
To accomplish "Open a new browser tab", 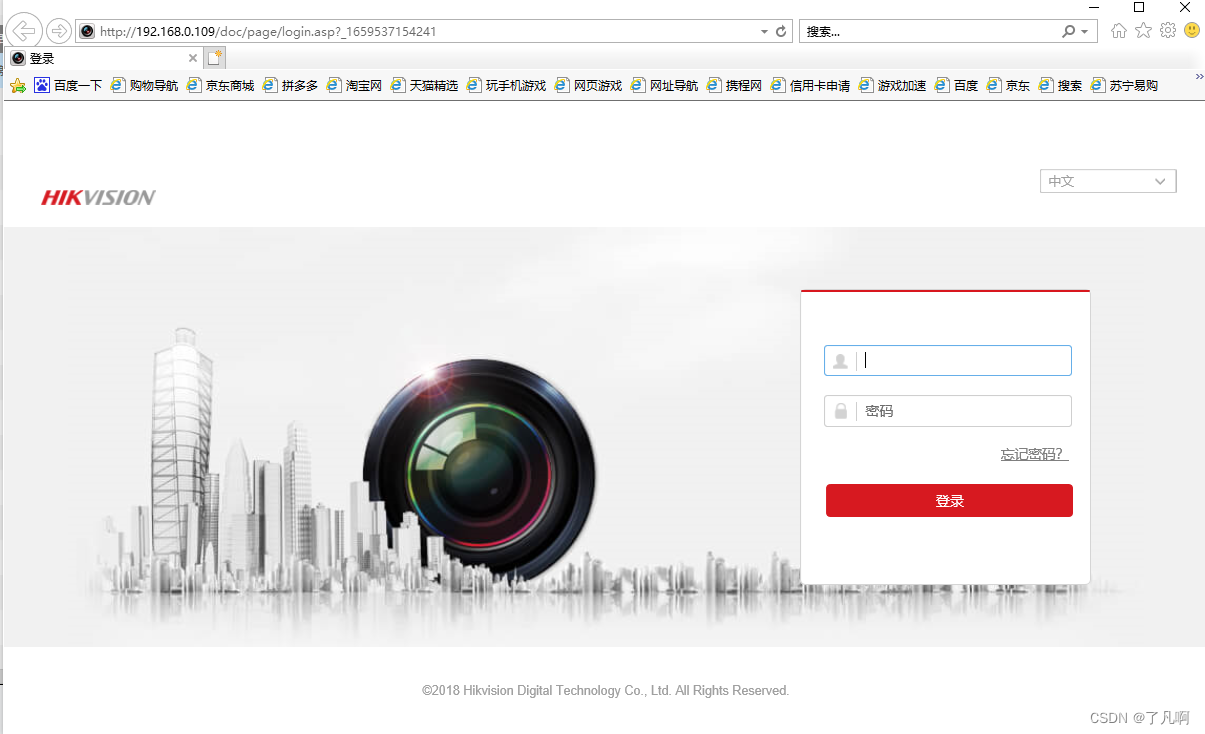I will [x=215, y=58].
